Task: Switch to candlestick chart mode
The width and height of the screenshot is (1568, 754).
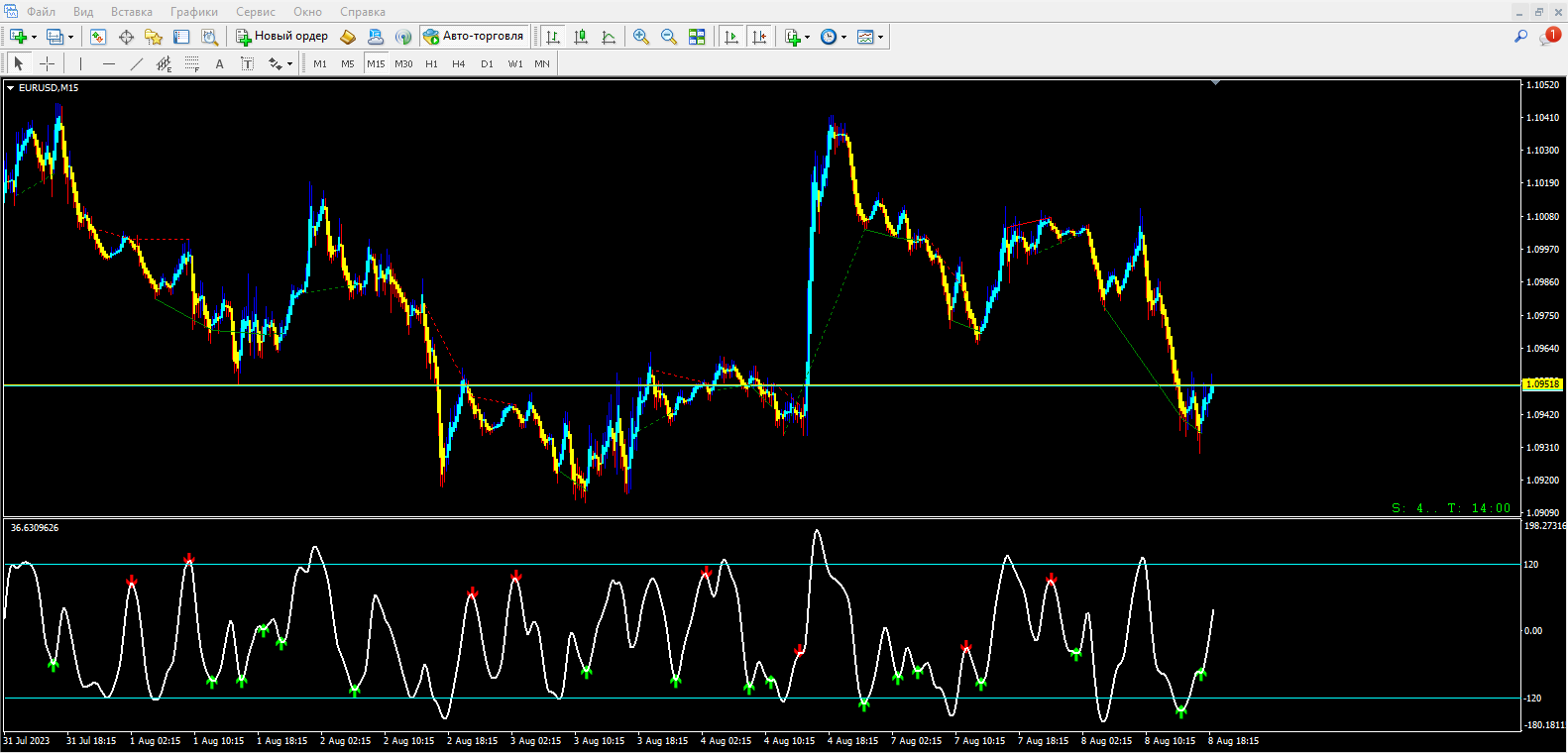Action: point(581,37)
